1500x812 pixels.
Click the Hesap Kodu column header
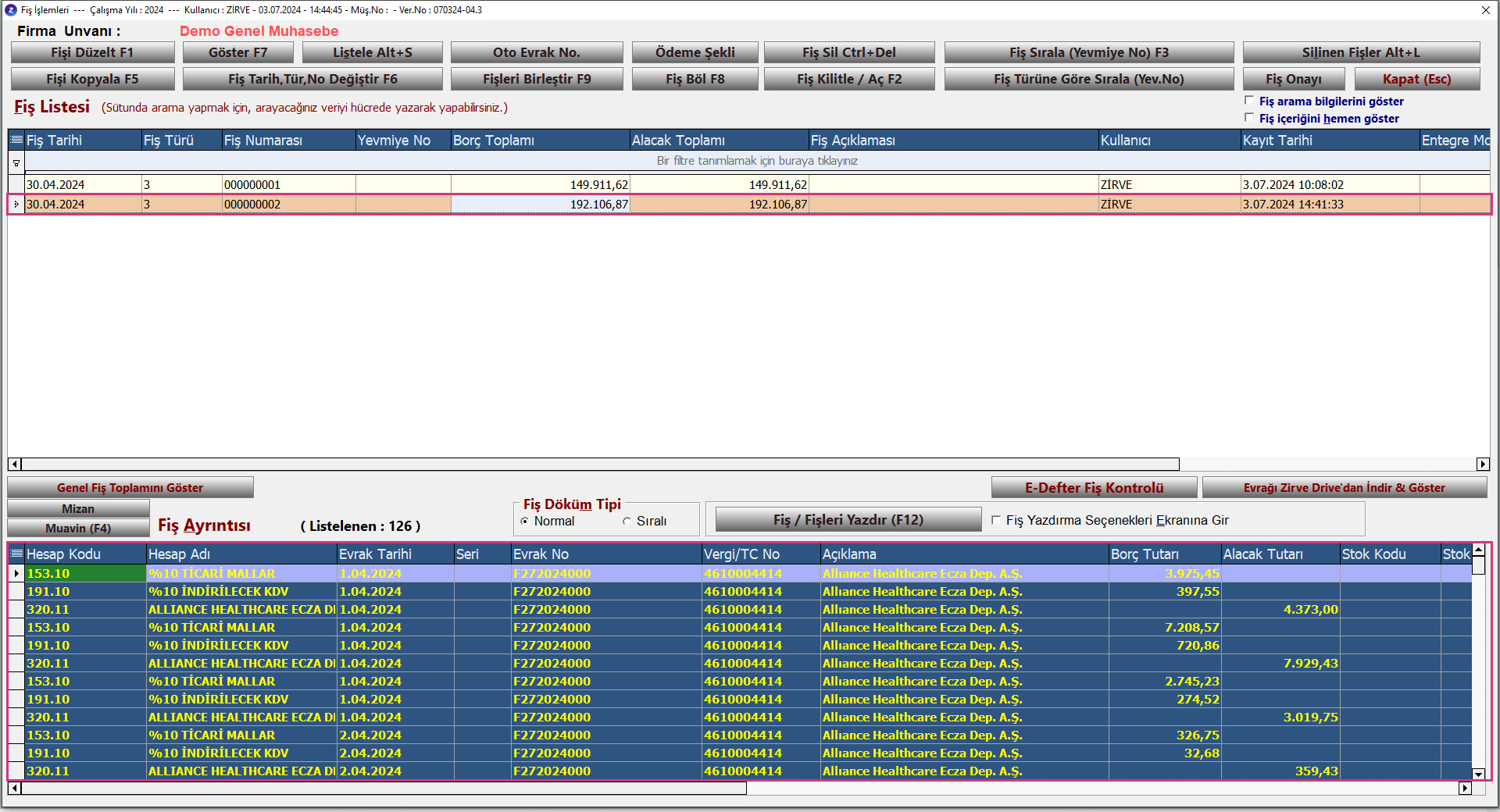tap(85, 554)
